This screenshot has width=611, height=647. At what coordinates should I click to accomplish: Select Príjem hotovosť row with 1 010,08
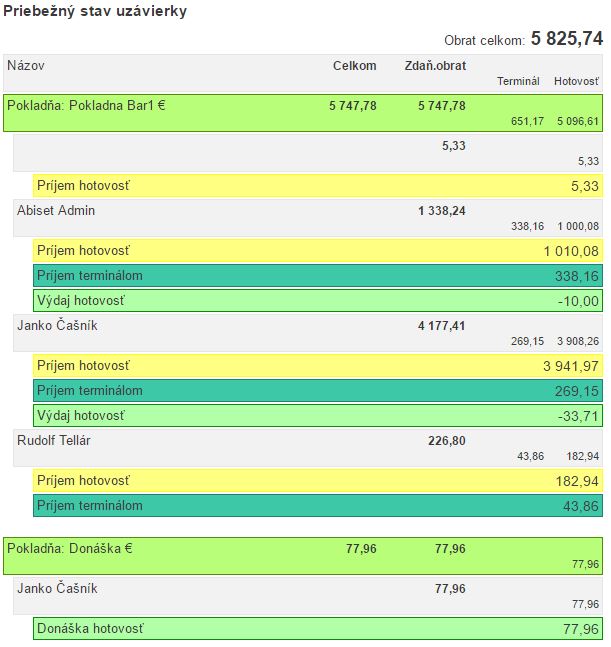(317, 250)
